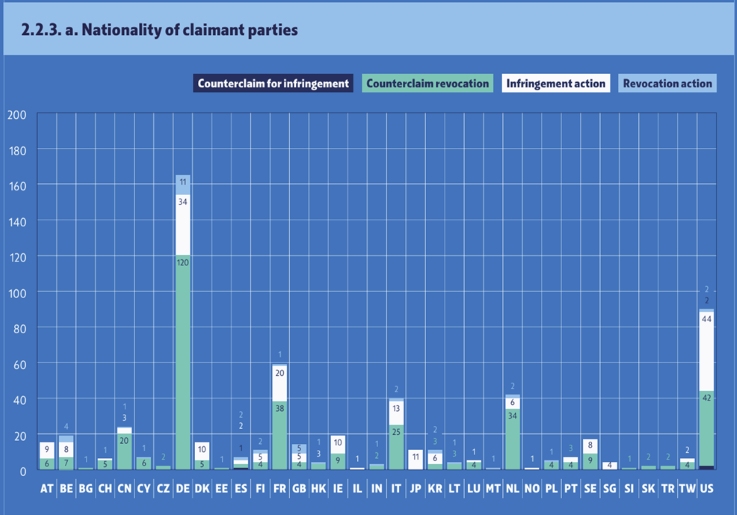Click the 'Revocation action' legend label
This screenshot has width=737, height=515.
pyautogui.click(x=667, y=83)
